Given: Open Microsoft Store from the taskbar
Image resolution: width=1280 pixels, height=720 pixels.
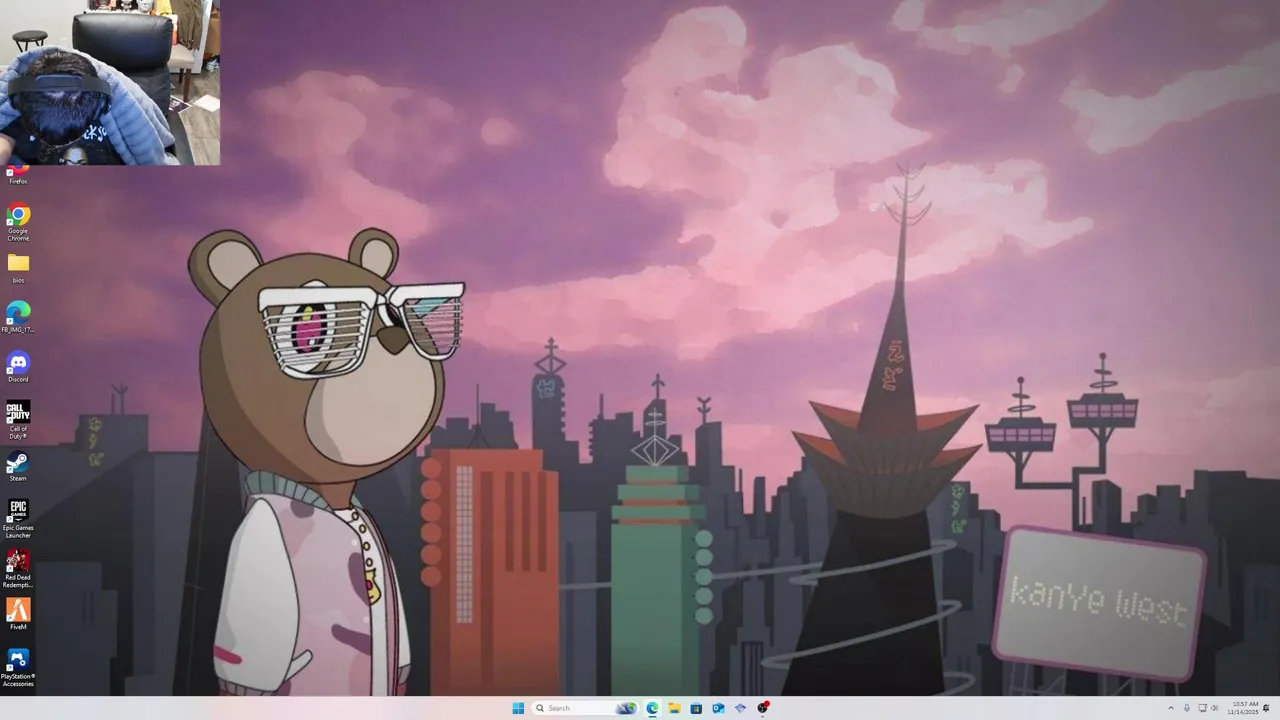Looking at the screenshot, I should tap(696, 708).
